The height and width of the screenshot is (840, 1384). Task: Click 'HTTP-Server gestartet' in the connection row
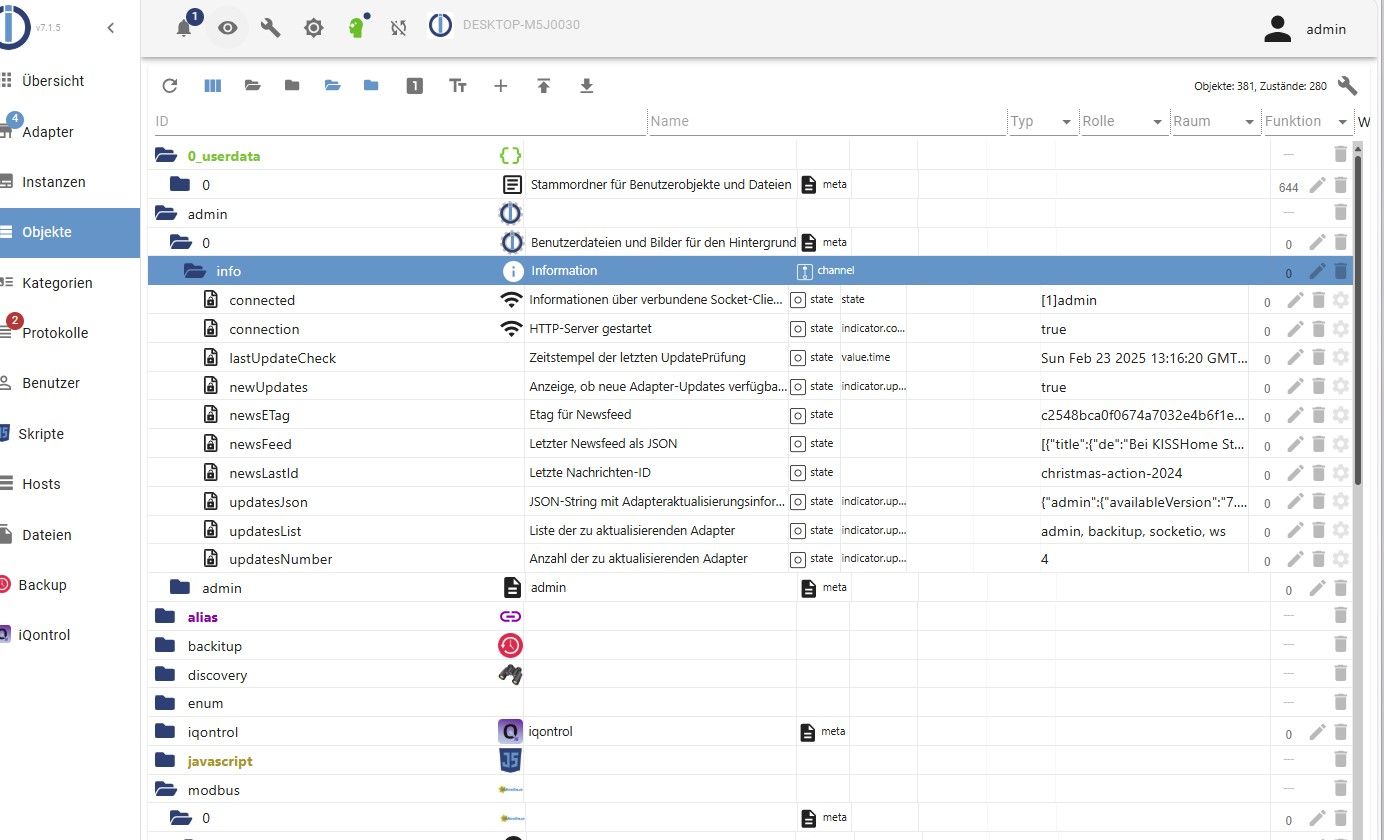pyautogui.click(x=590, y=329)
